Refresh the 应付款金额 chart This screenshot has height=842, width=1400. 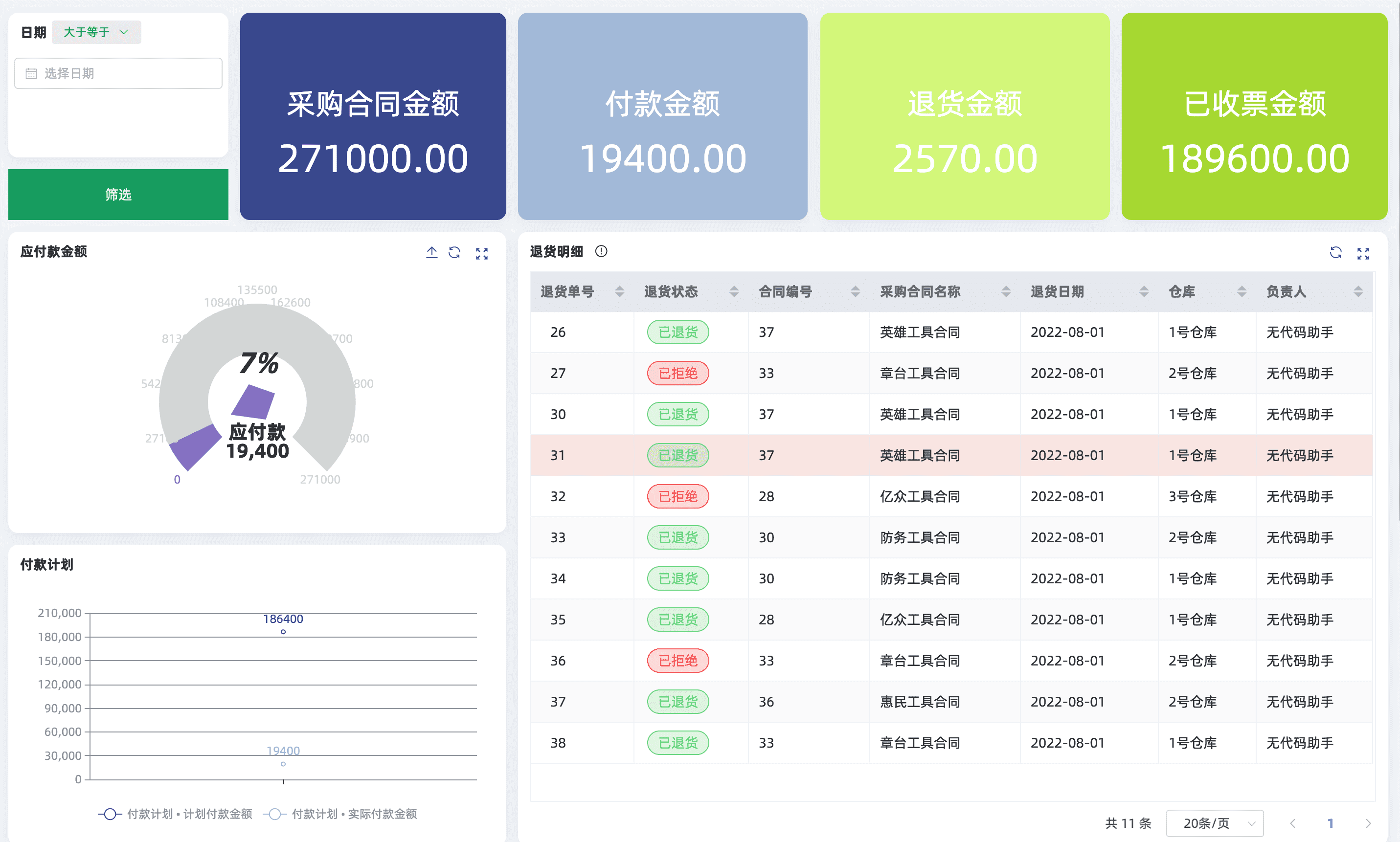454,253
